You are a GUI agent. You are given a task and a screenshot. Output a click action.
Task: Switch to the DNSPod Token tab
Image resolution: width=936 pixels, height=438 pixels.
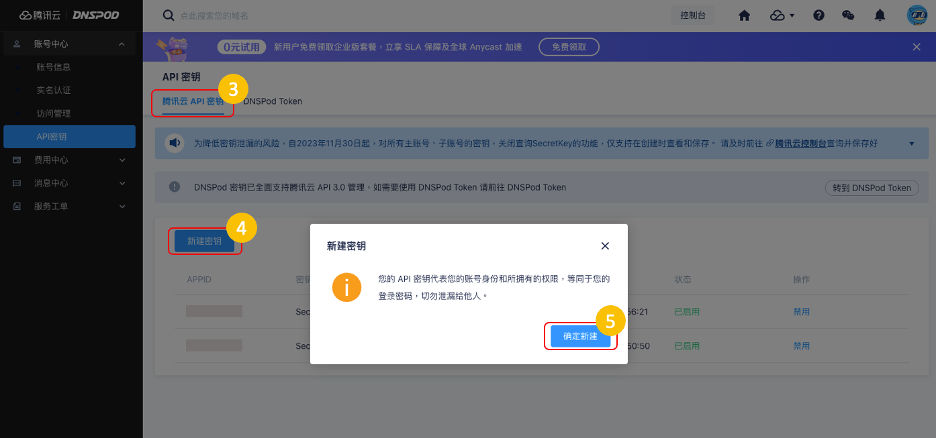(272, 101)
